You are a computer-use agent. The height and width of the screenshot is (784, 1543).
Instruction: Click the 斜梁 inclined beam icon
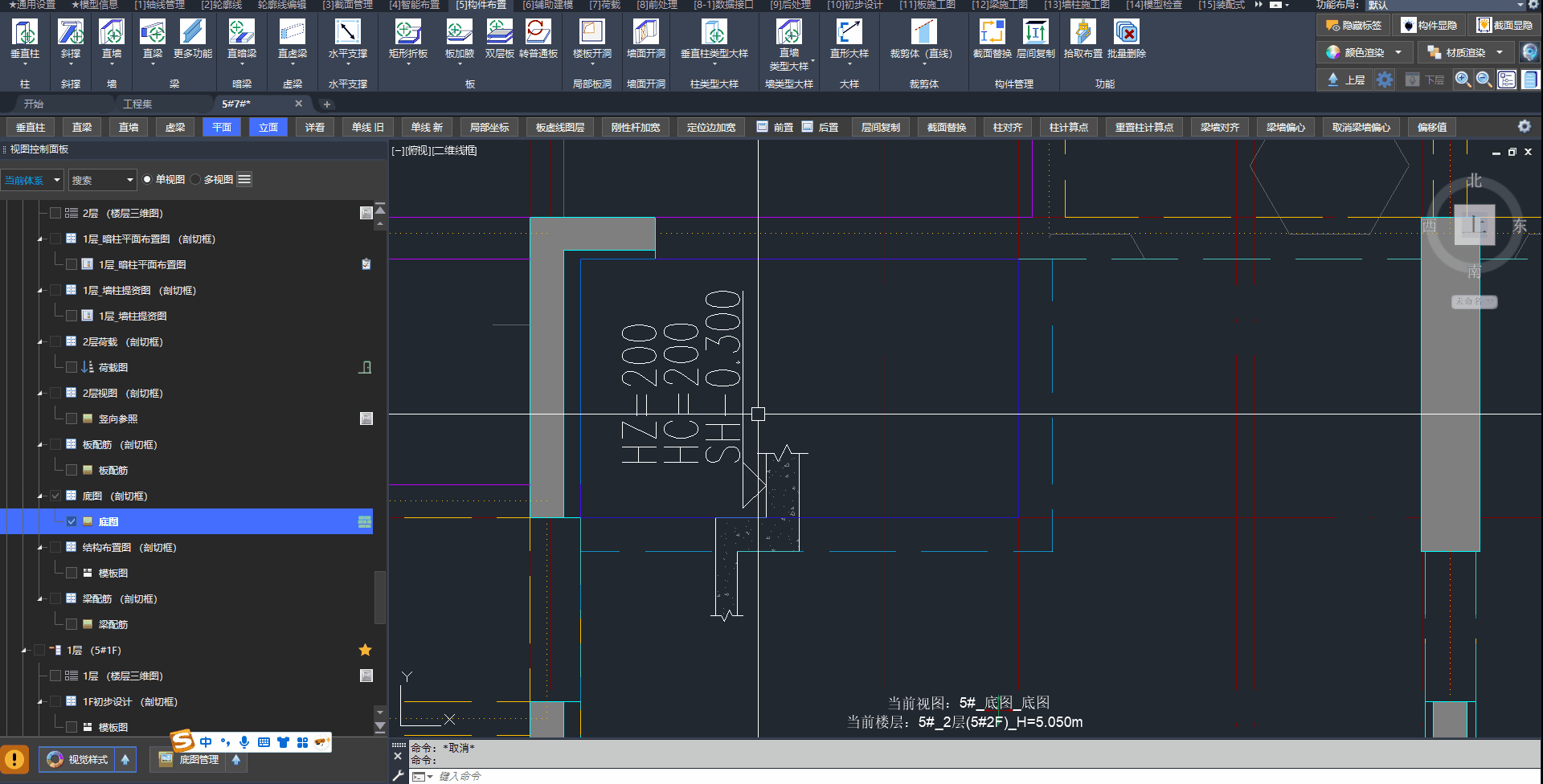pos(71,33)
